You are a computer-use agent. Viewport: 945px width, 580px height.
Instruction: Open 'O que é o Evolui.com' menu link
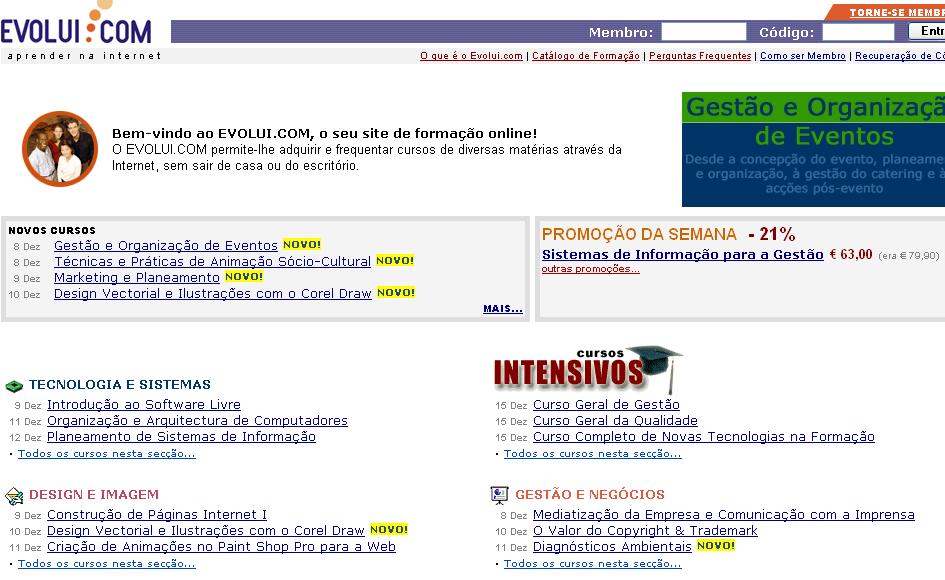coord(471,56)
